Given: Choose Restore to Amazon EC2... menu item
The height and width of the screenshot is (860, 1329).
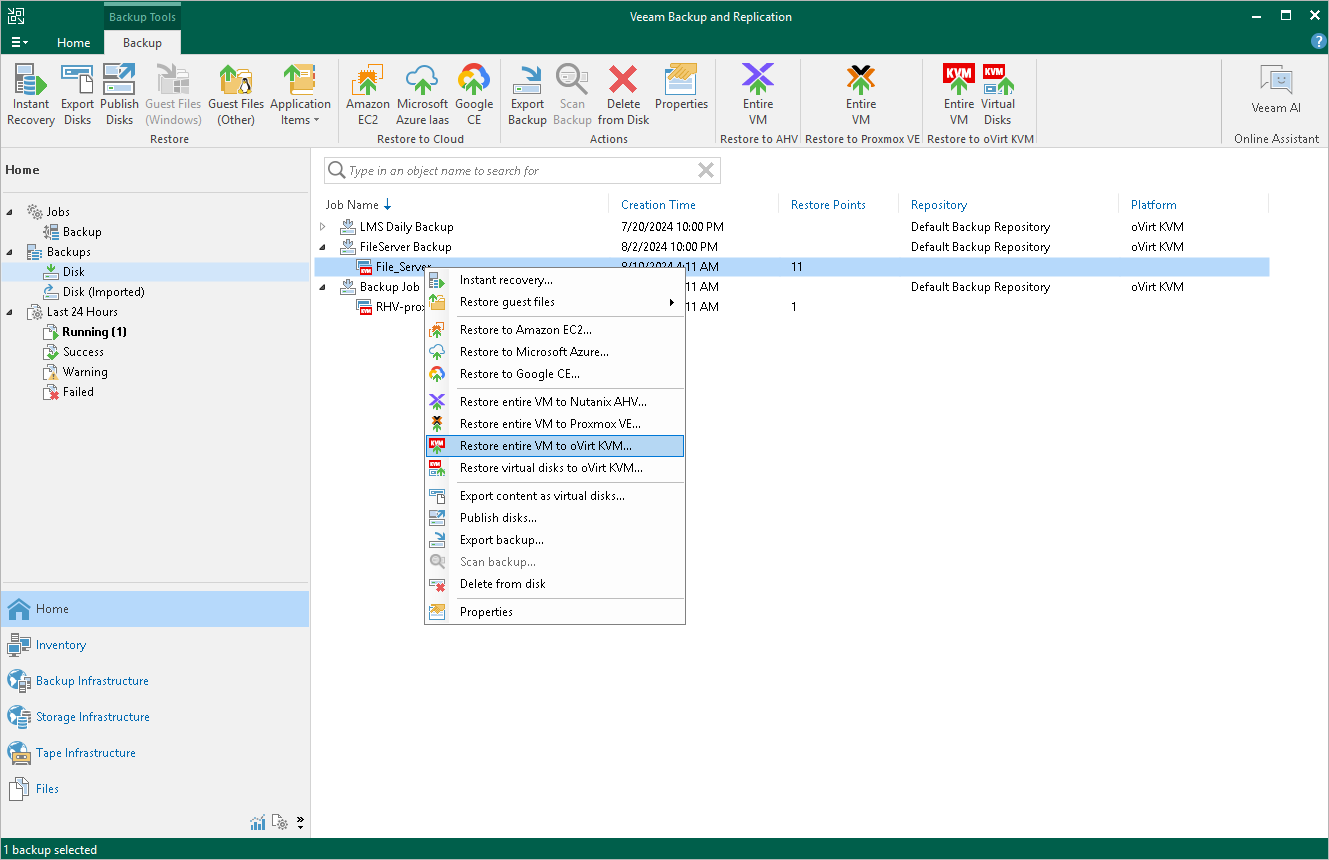Looking at the screenshot, I should click(x=555, y=330).
